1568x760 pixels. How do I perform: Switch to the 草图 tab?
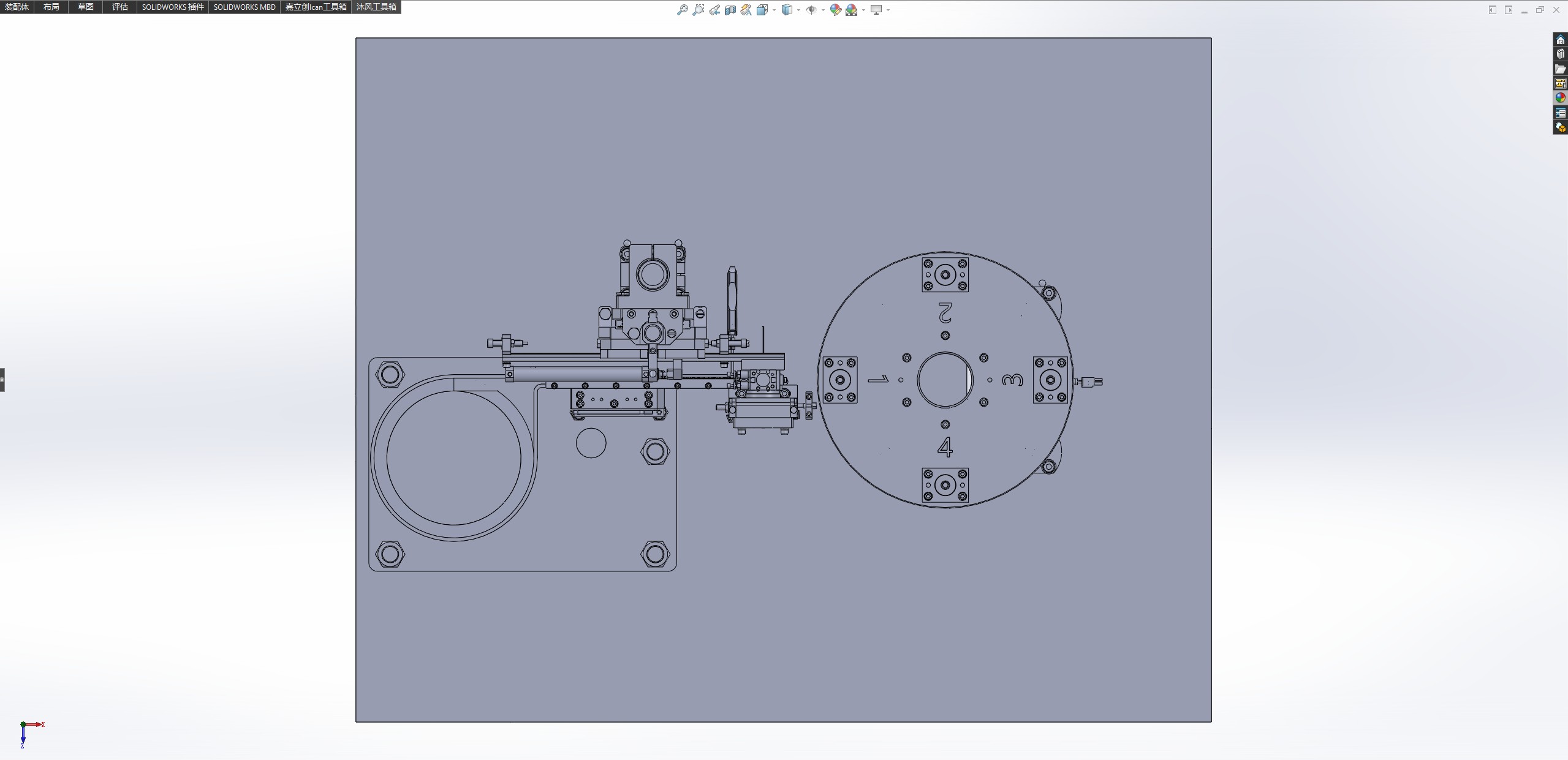tap(86, 7)
